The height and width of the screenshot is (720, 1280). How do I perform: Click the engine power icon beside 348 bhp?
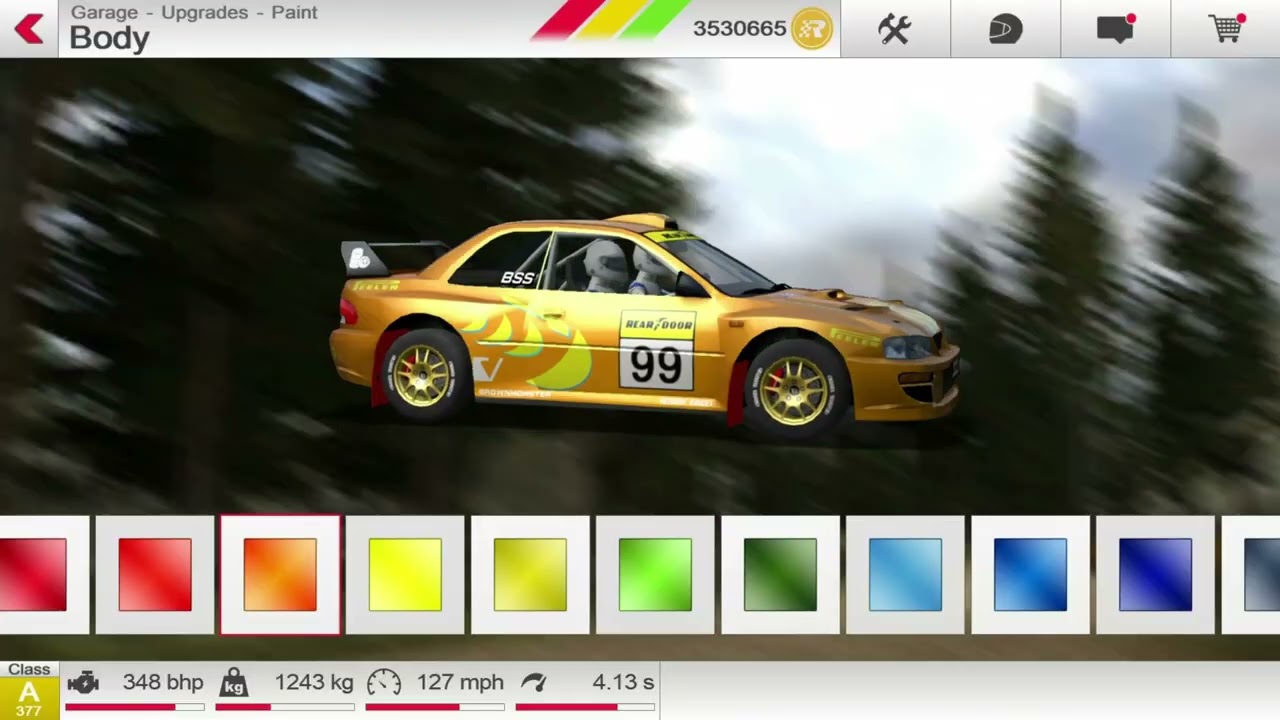coord(84,682)
